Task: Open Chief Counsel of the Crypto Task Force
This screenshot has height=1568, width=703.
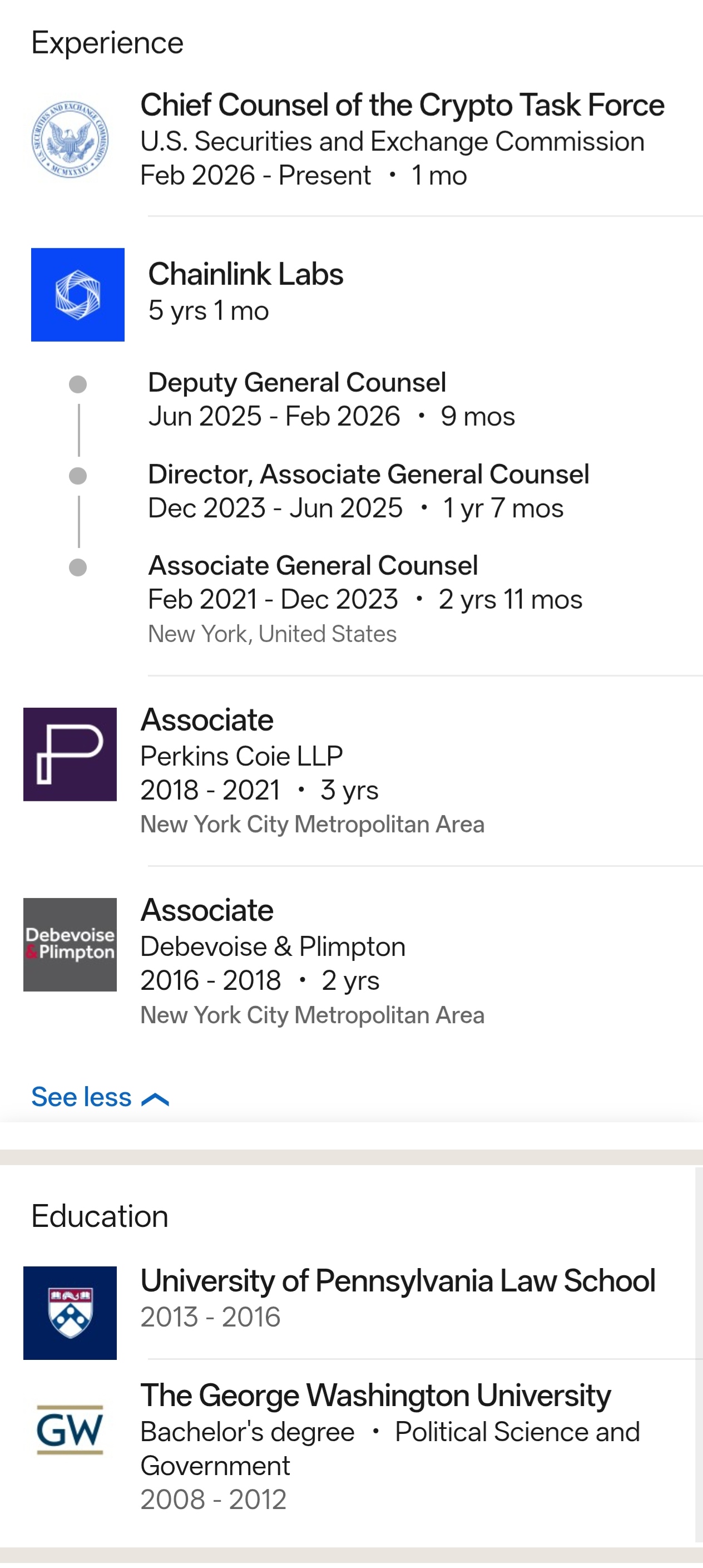Action: pyautogui.click(x=402, y=105)
